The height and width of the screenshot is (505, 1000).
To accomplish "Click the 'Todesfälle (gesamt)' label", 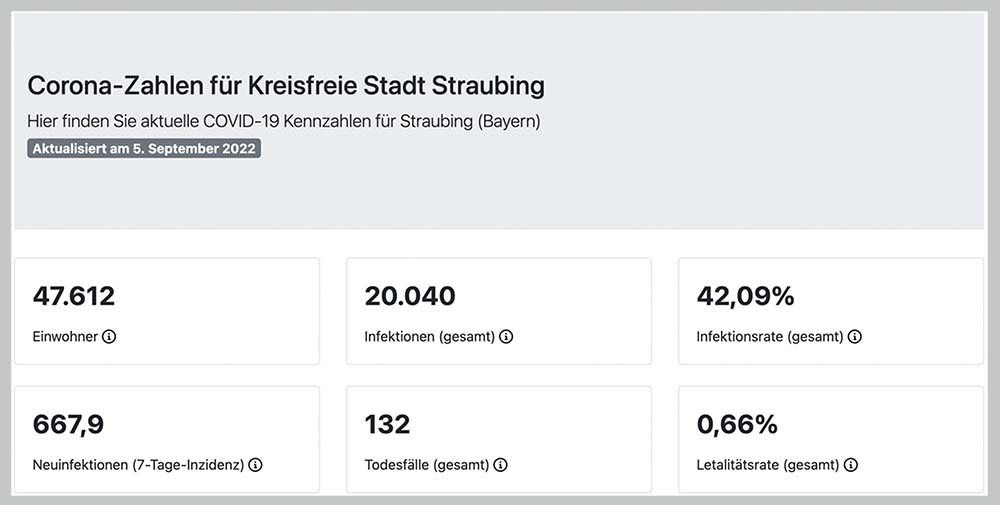I will [x=426, y=465].
